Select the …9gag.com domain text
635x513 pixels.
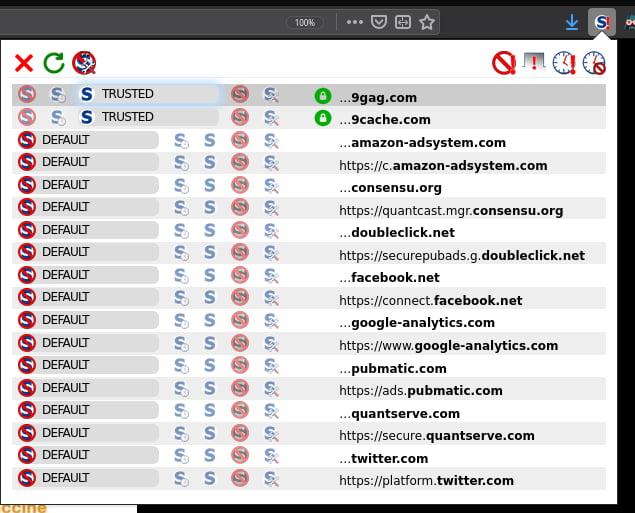tap(378, 98)
